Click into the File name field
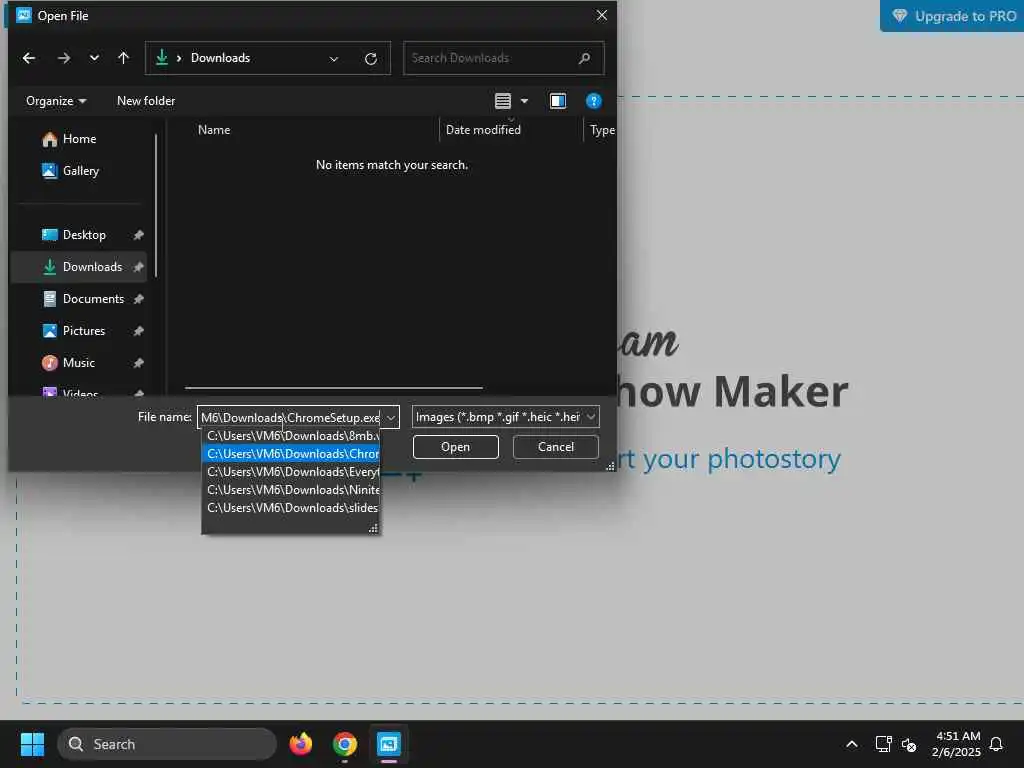Screen dimensions: 1024x768 point(290,417)
